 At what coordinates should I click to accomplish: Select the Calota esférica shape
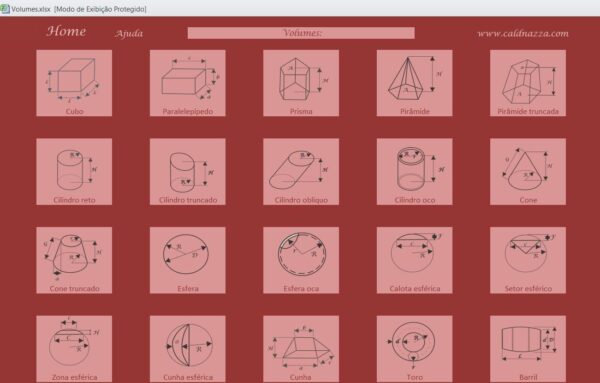tap(414, 260)
